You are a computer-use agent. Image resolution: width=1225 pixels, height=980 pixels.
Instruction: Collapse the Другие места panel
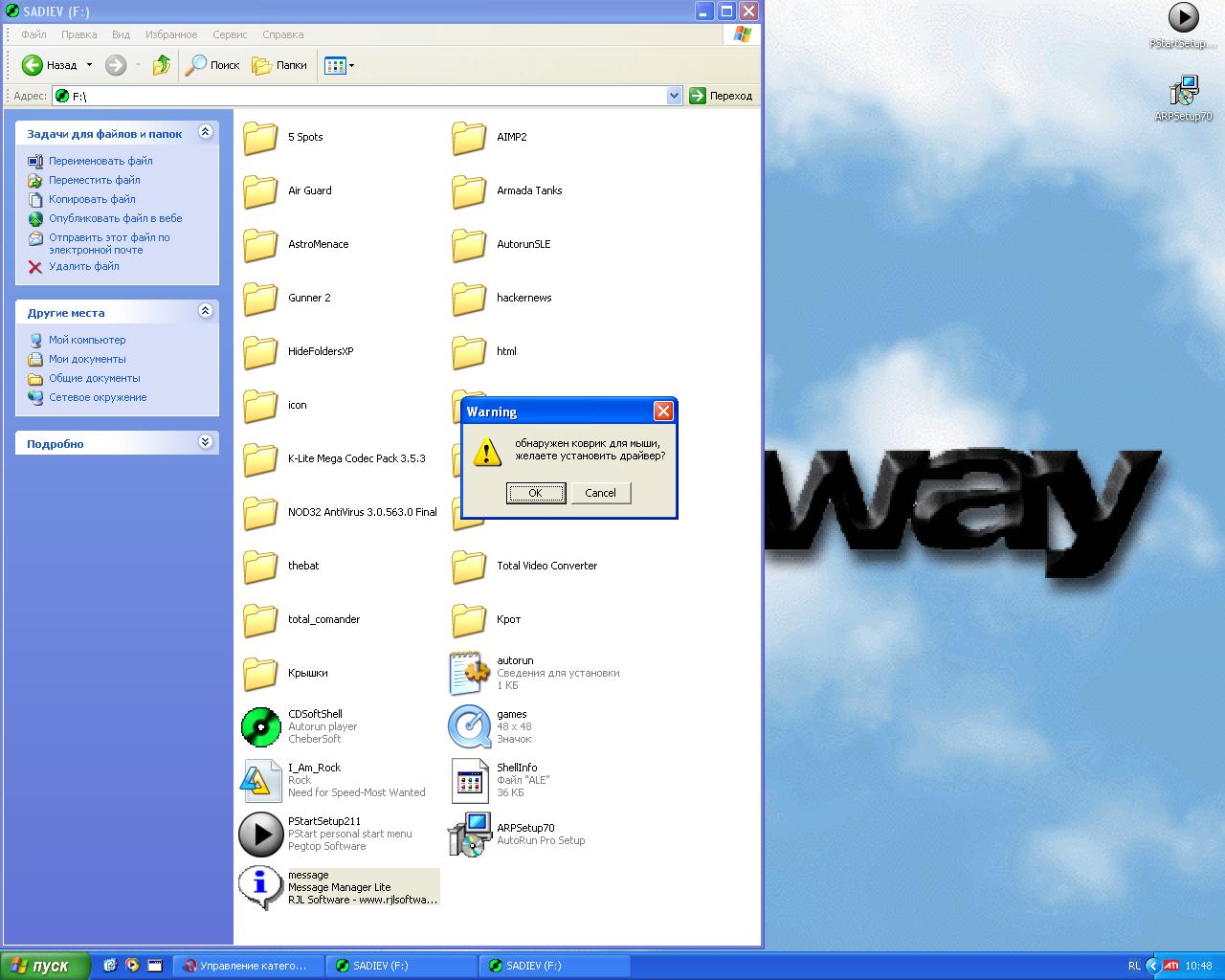[205, 311]
